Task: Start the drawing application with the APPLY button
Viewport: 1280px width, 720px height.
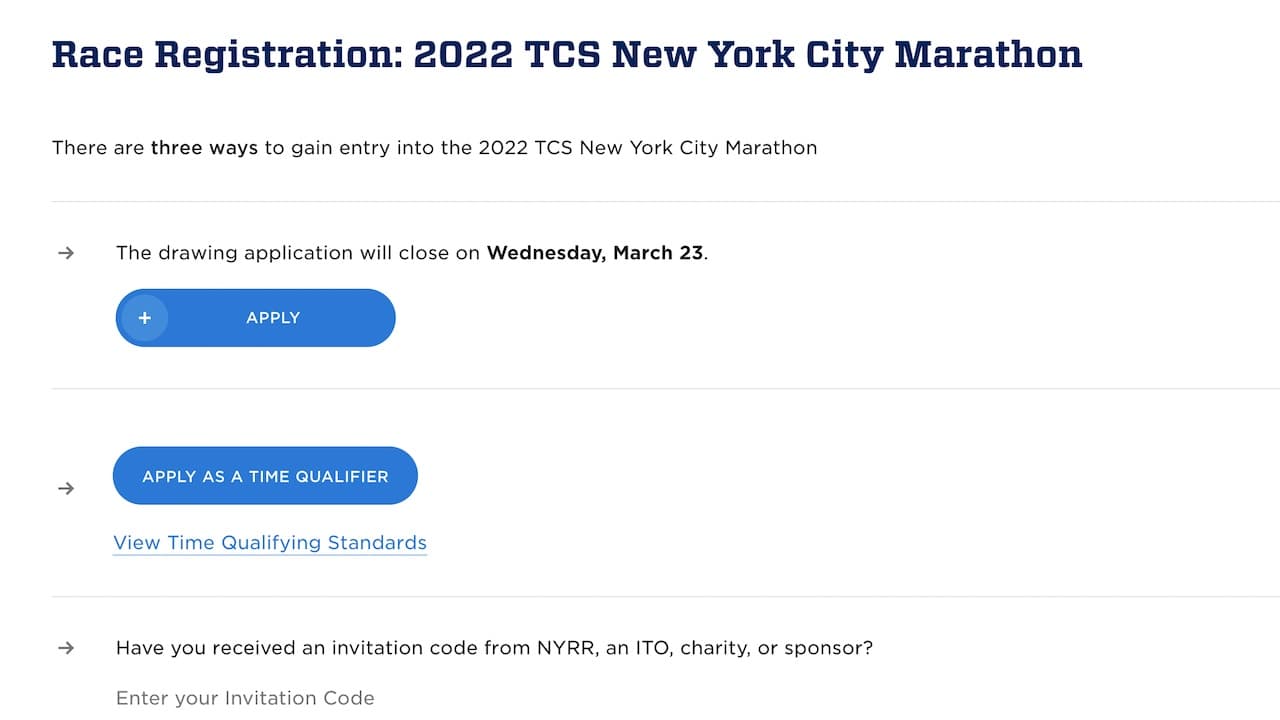Action: pos(256,318)
